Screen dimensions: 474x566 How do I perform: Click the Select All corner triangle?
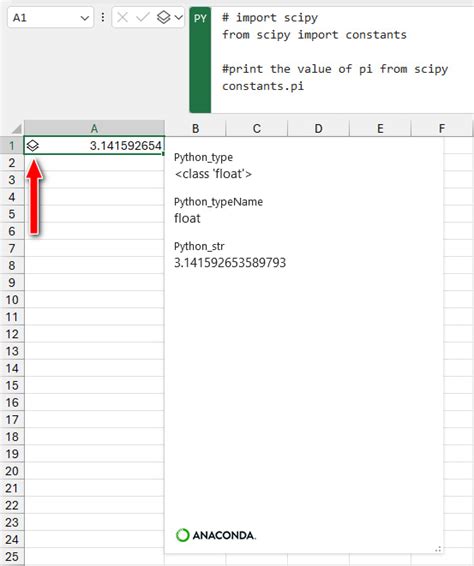pyautogui.click(x=17, y=128)
